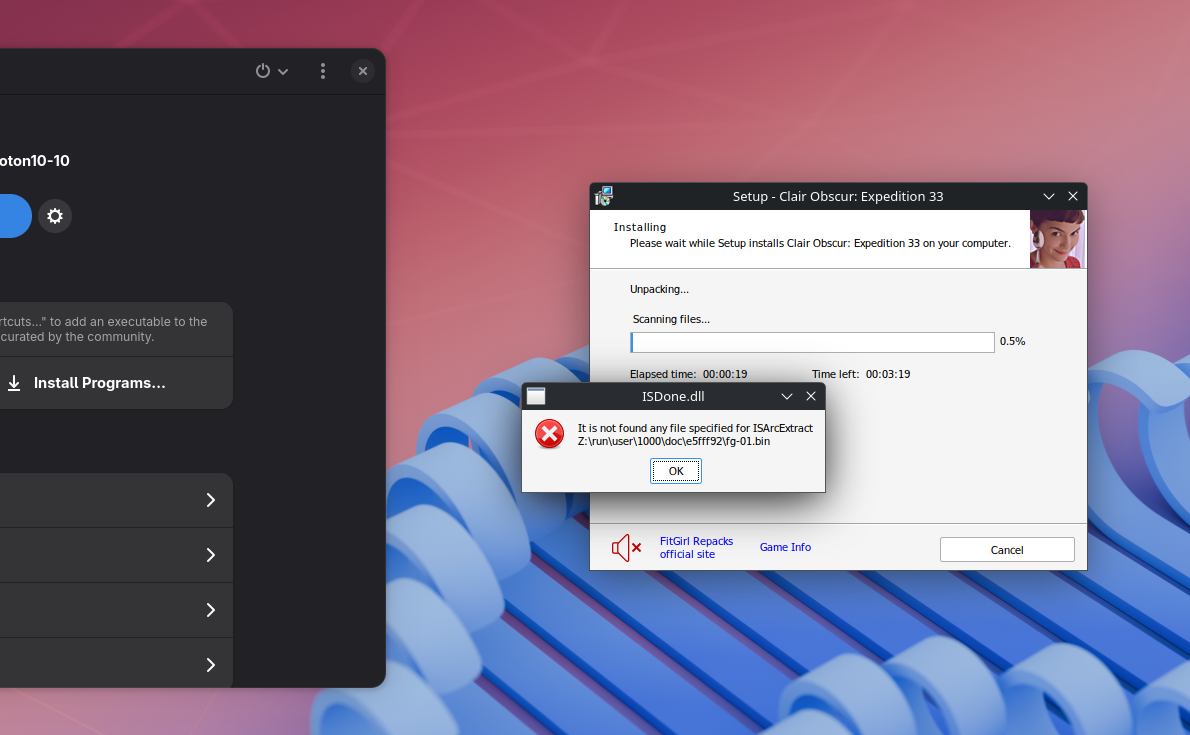
Task: Click the Elapsed time 00:00:19 text
Action: tap(688, 374)
